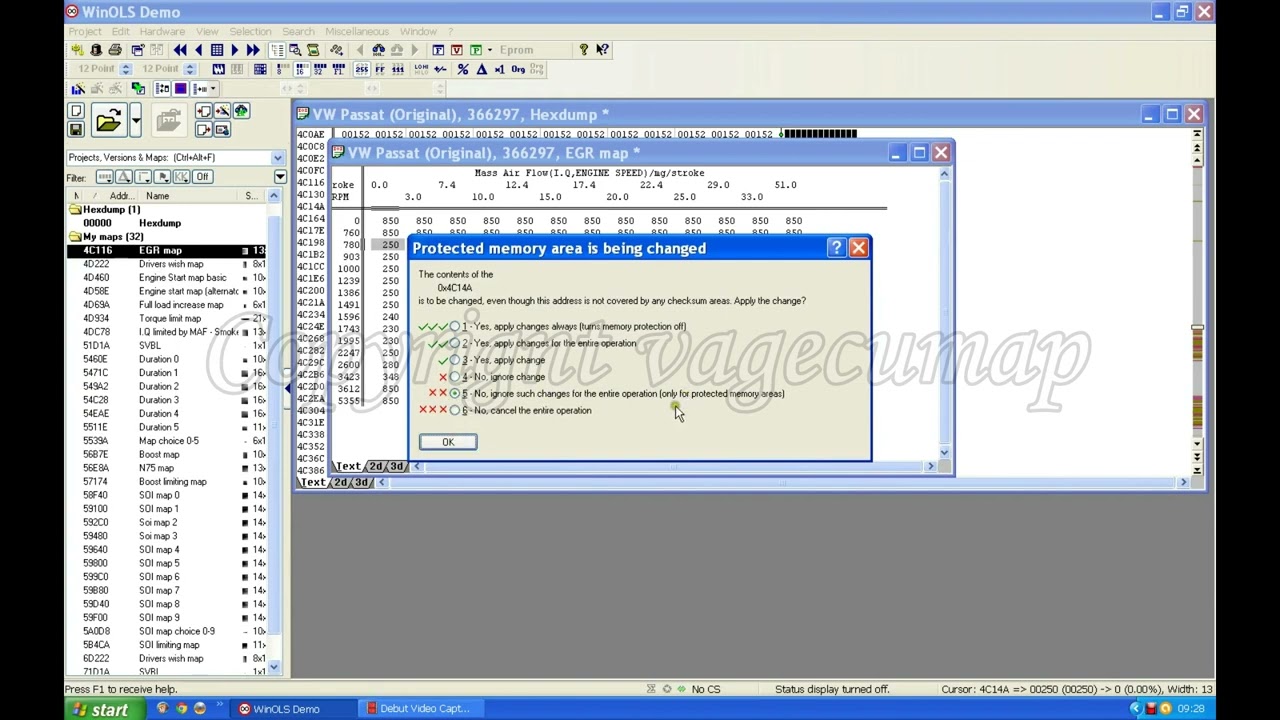Toggle the hexadecimal FF number format
1280x720 pixels.
pyautogui.click(x=379, y=69)
